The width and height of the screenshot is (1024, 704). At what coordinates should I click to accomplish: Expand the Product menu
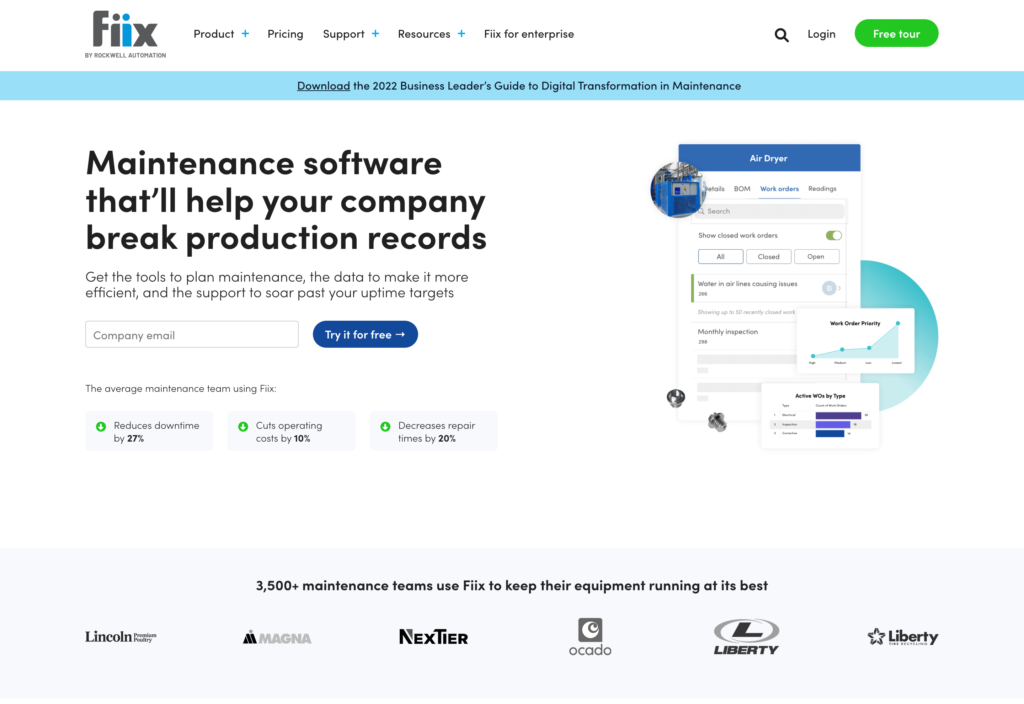coord(221,34)
